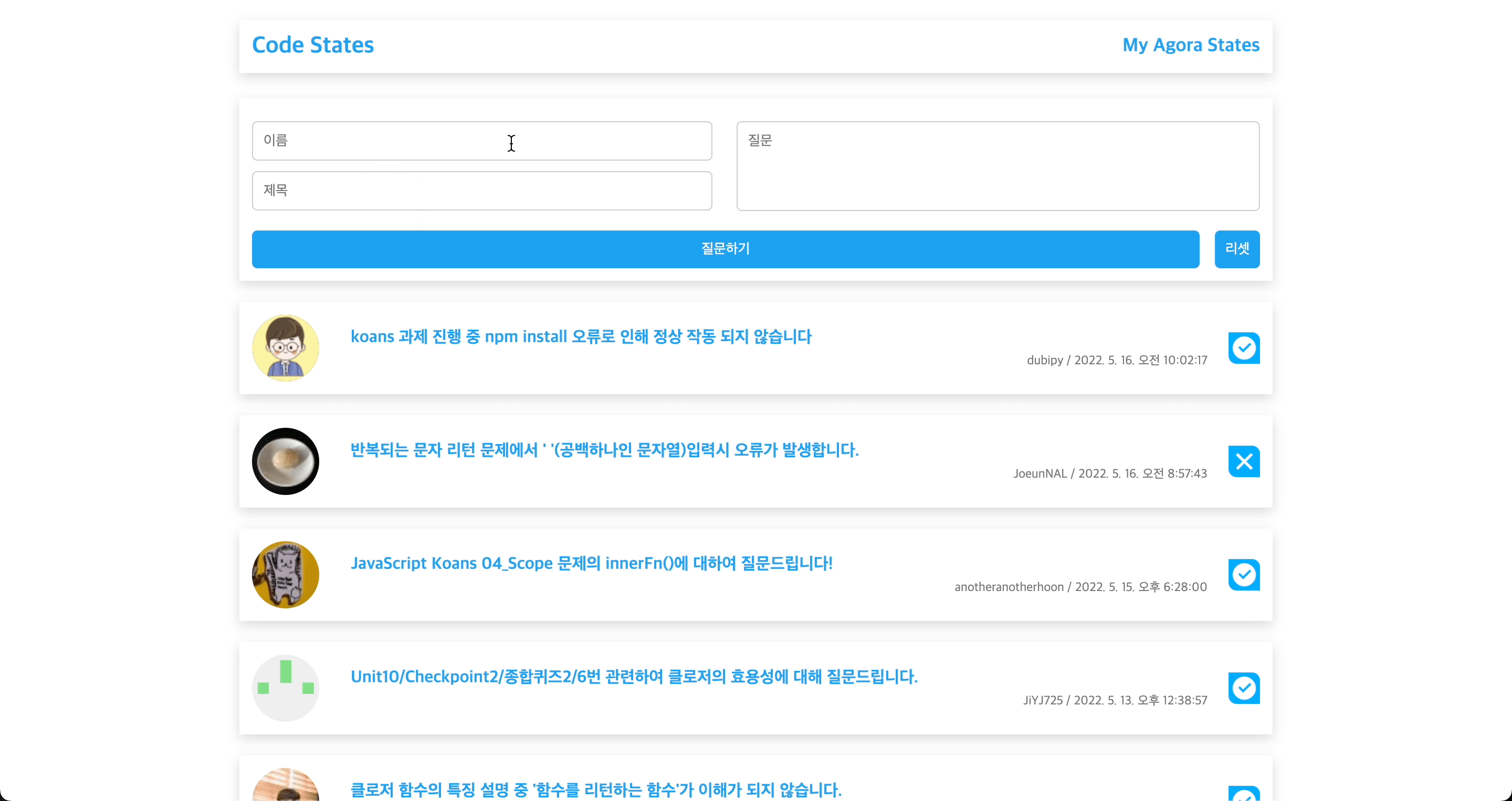This screenshot has width=1512, height=801.
Task: Click into the 질문 question textarea
Action: pyautogui.click(x=997, y=166)
